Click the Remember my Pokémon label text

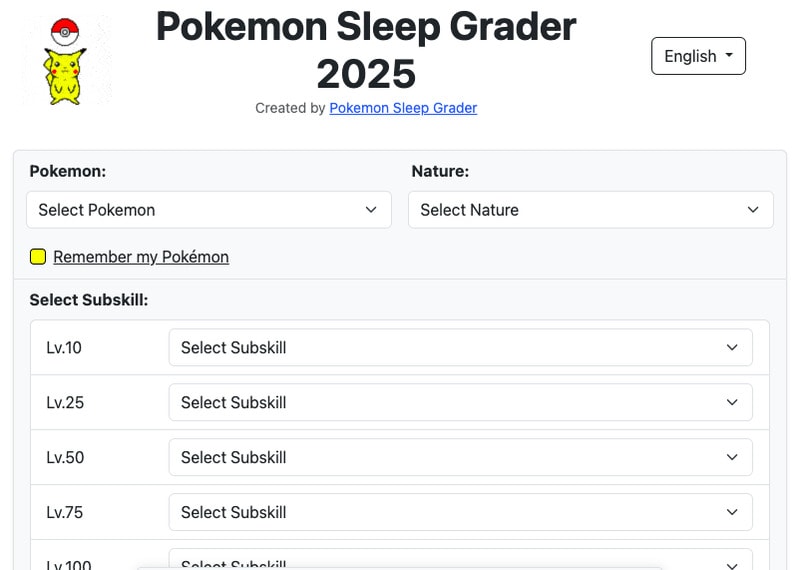pyautogui.click(x=141, y=257)
